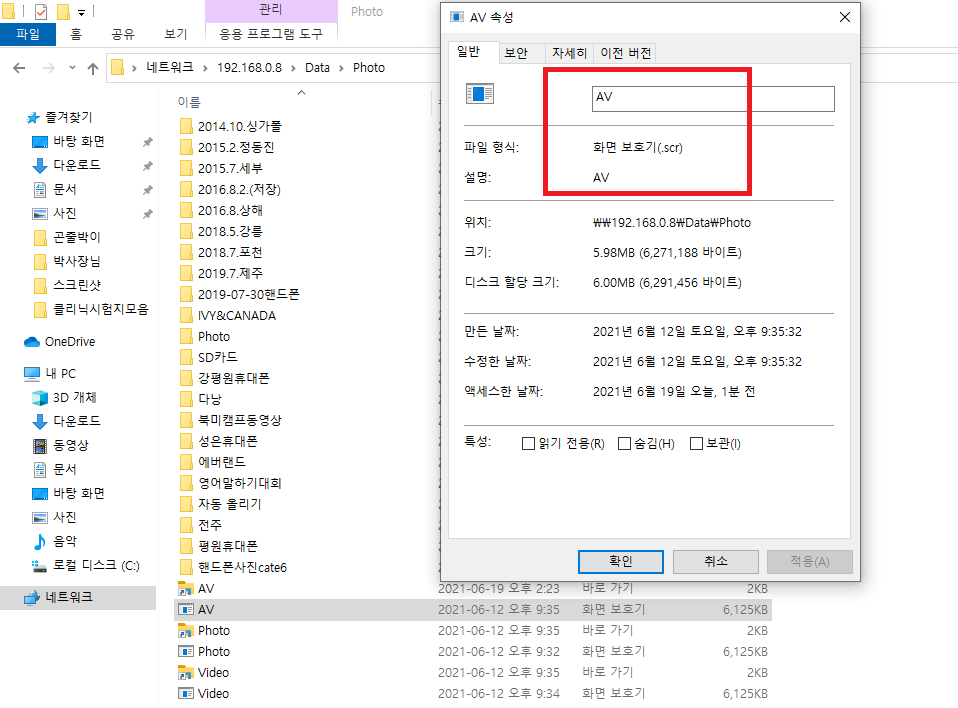Click the AV file name field
Screen dimensions: 958x708
tap(713, 99)
